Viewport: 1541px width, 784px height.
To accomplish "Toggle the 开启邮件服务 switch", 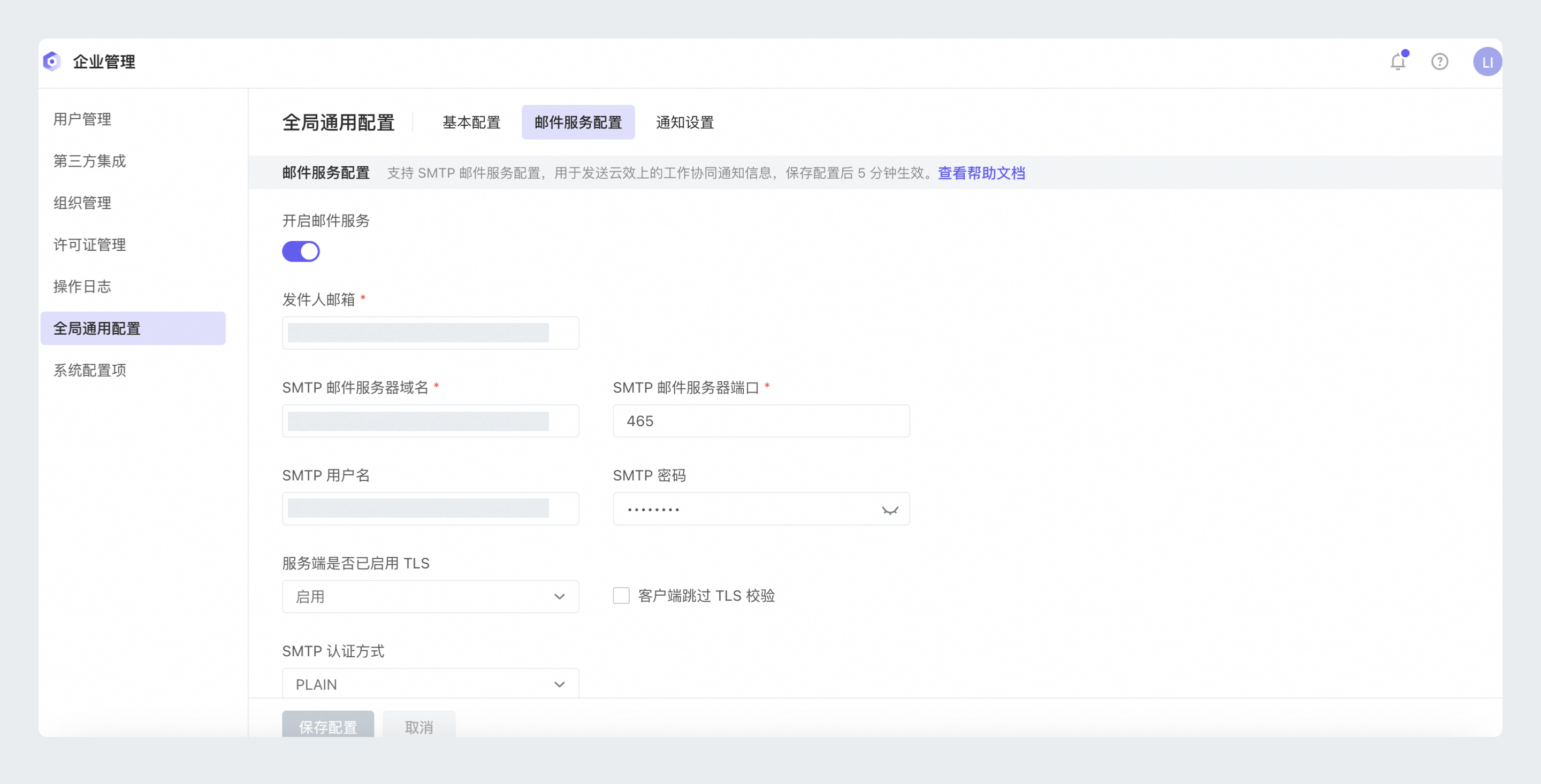I will point(301,251).
